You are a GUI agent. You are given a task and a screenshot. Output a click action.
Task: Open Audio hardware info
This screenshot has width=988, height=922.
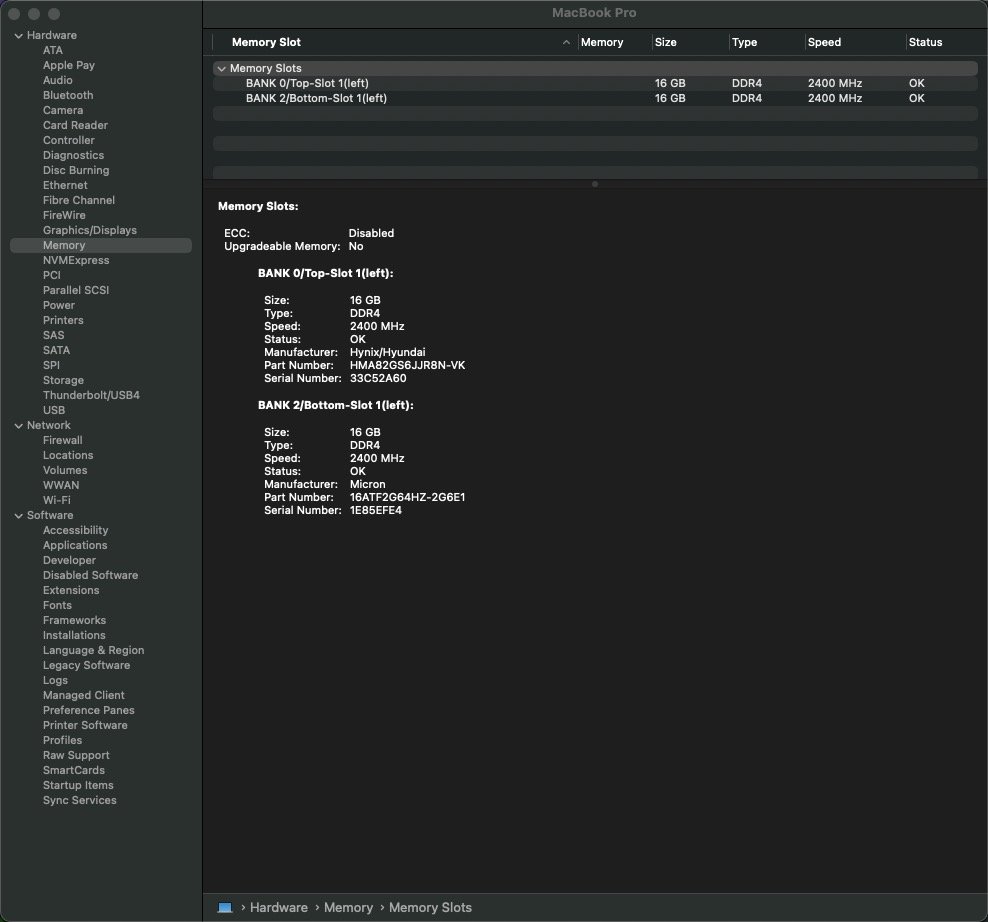point(57,81)
